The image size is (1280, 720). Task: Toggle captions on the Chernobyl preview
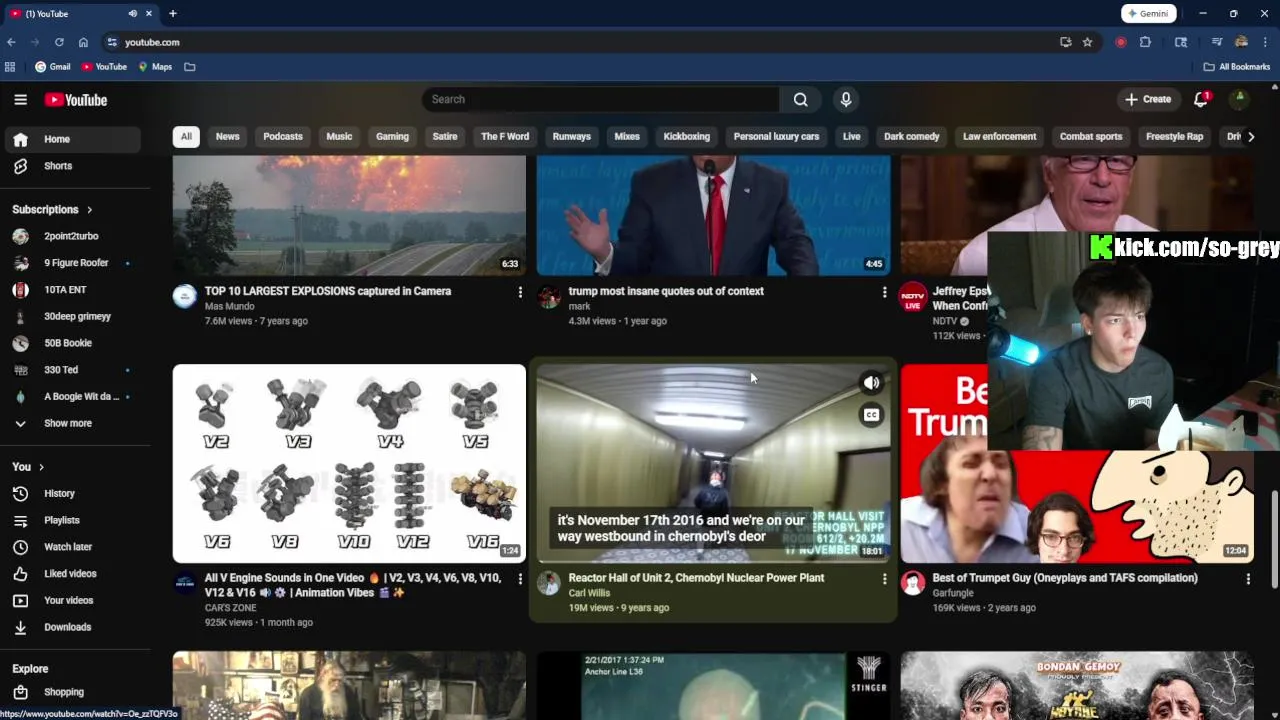click(872, 415)
